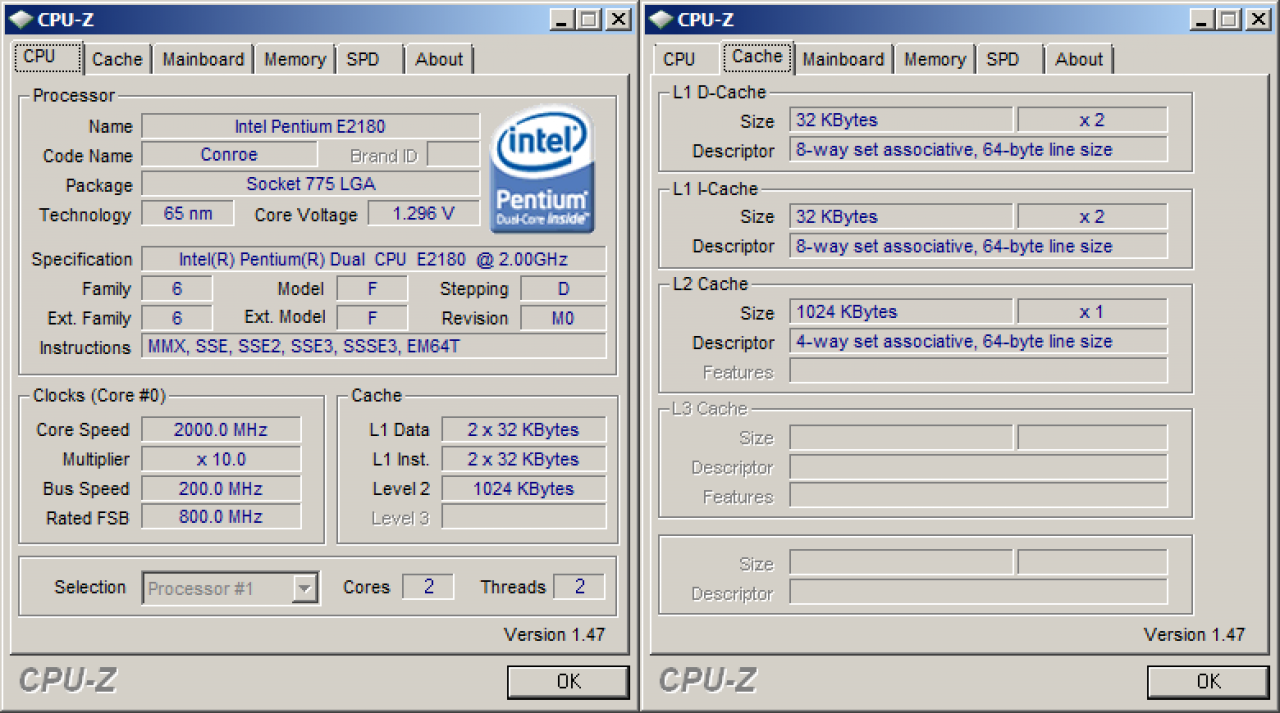Close the right CPU-Z window
The height and width of the screenshot is (713, 1280).
(x=1258, y=19)
